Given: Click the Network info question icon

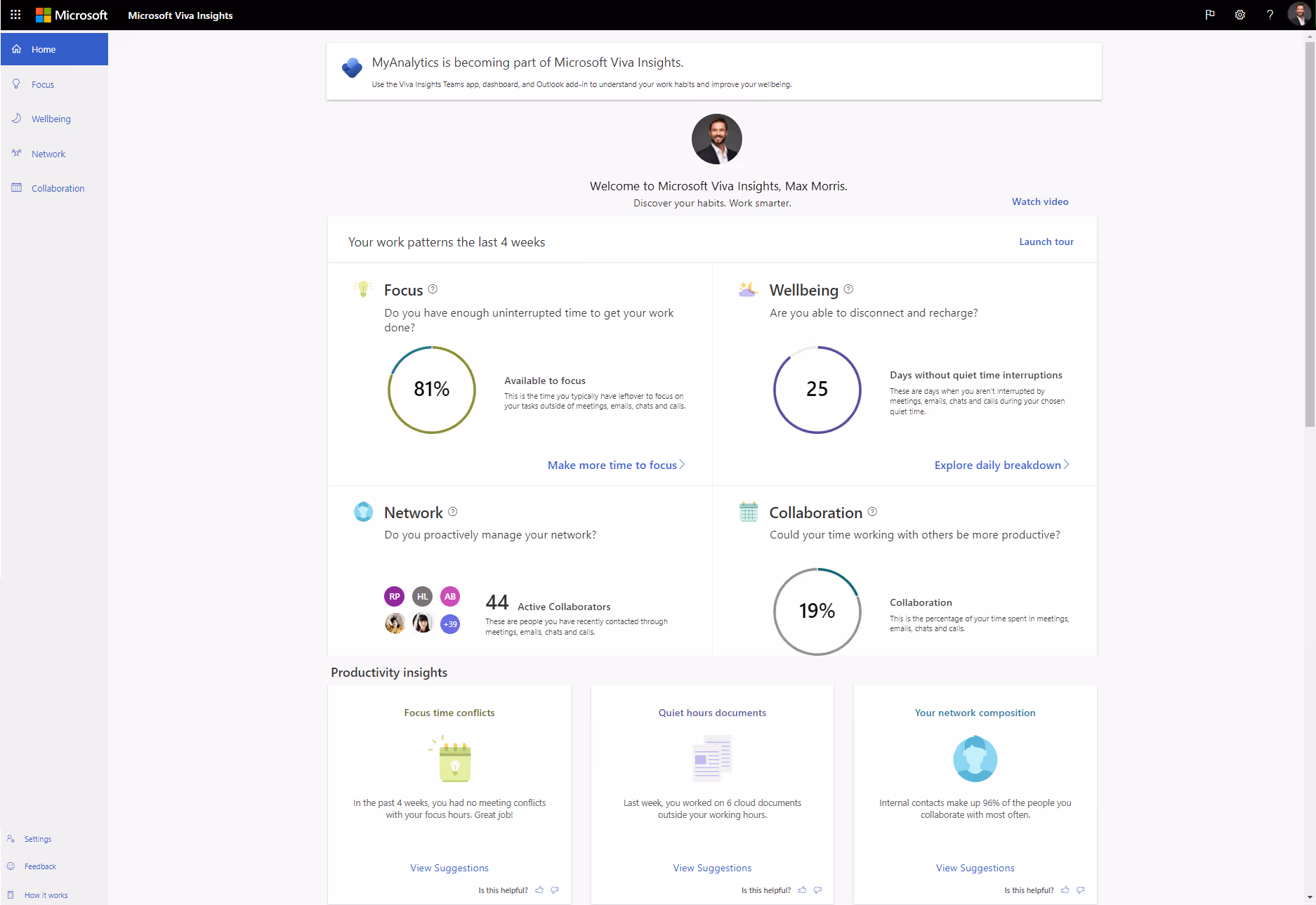Looking at the screenshot, I should pos(452,512).
